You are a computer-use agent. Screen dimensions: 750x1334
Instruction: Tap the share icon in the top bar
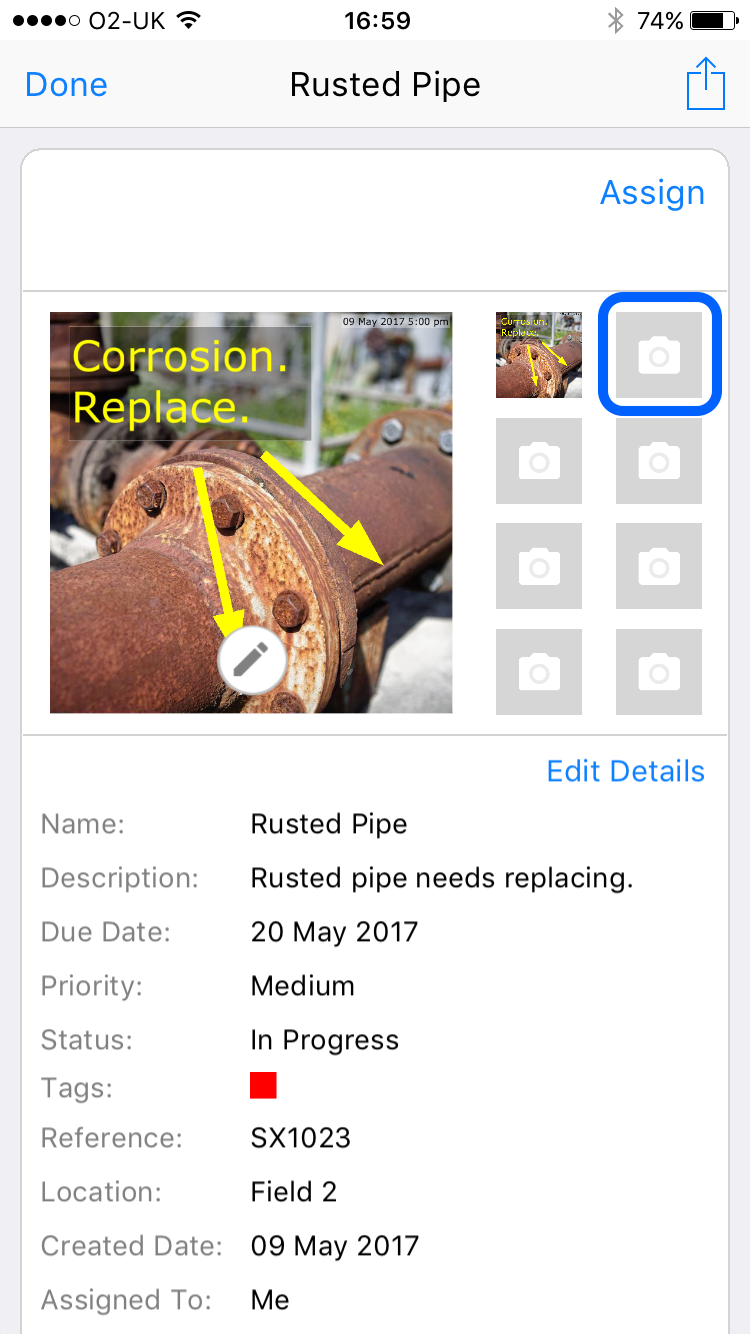[706, 84]
